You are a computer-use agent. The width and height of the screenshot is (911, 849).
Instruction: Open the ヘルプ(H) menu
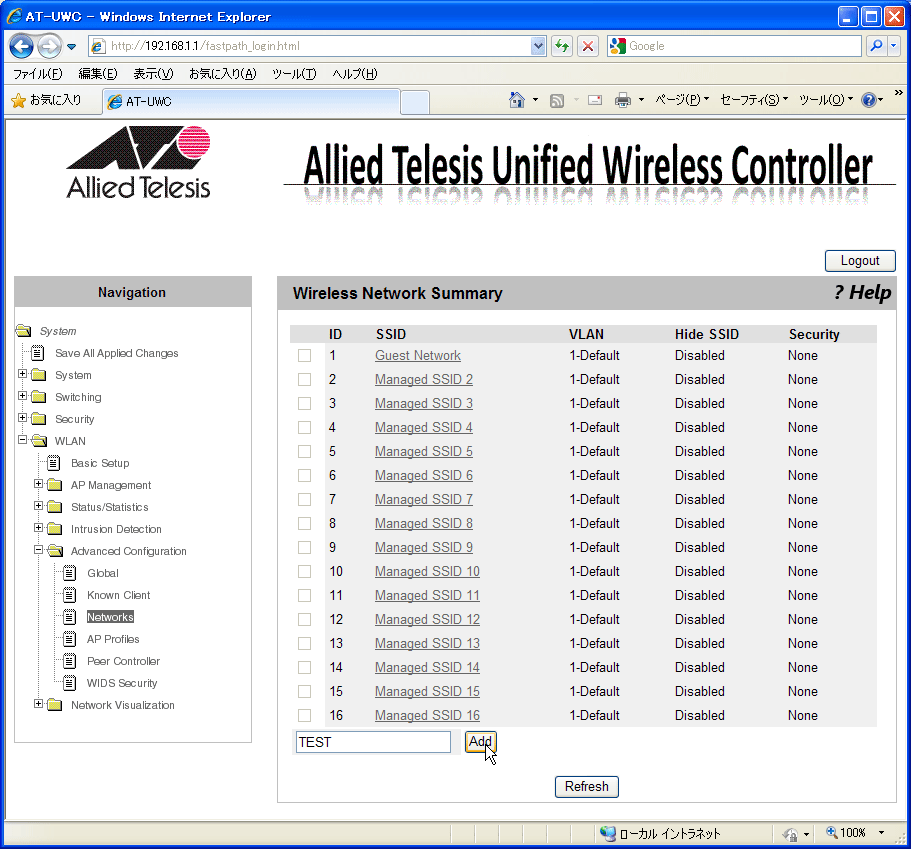click(354, 74)
